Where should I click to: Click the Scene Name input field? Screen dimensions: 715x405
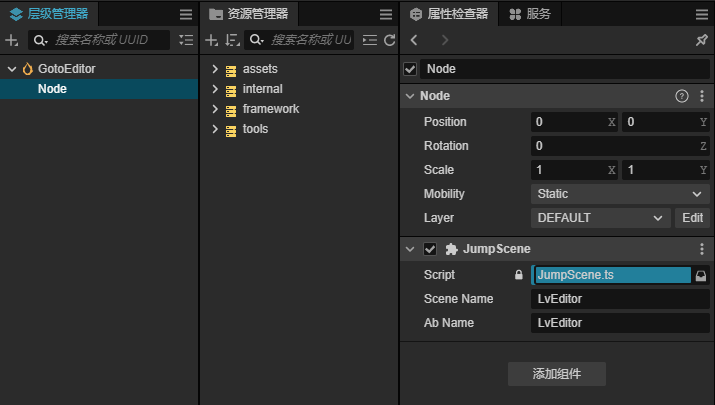pyautogui.click(x=620, y=299)
